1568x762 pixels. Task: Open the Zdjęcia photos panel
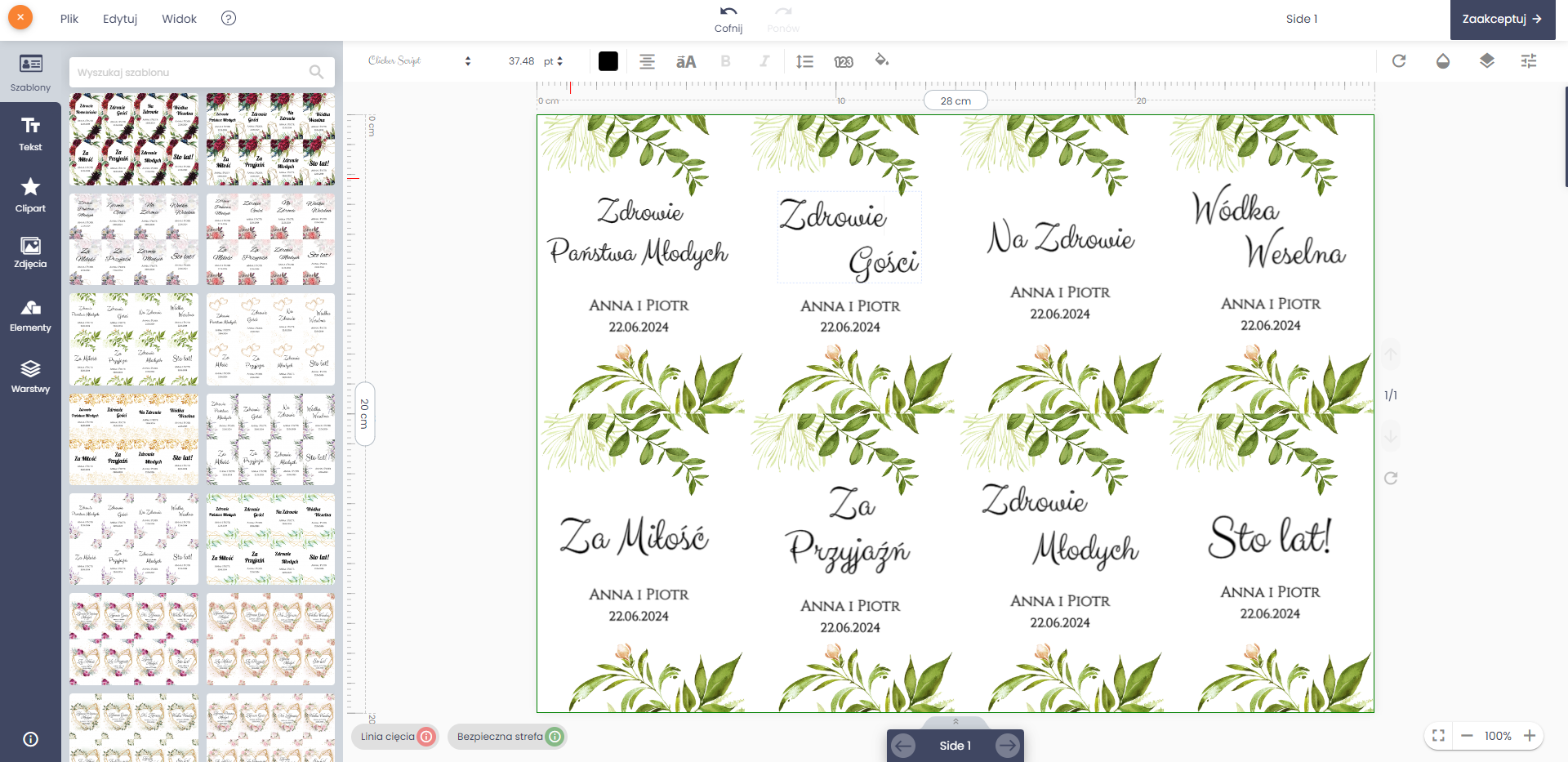coord(30,252)
